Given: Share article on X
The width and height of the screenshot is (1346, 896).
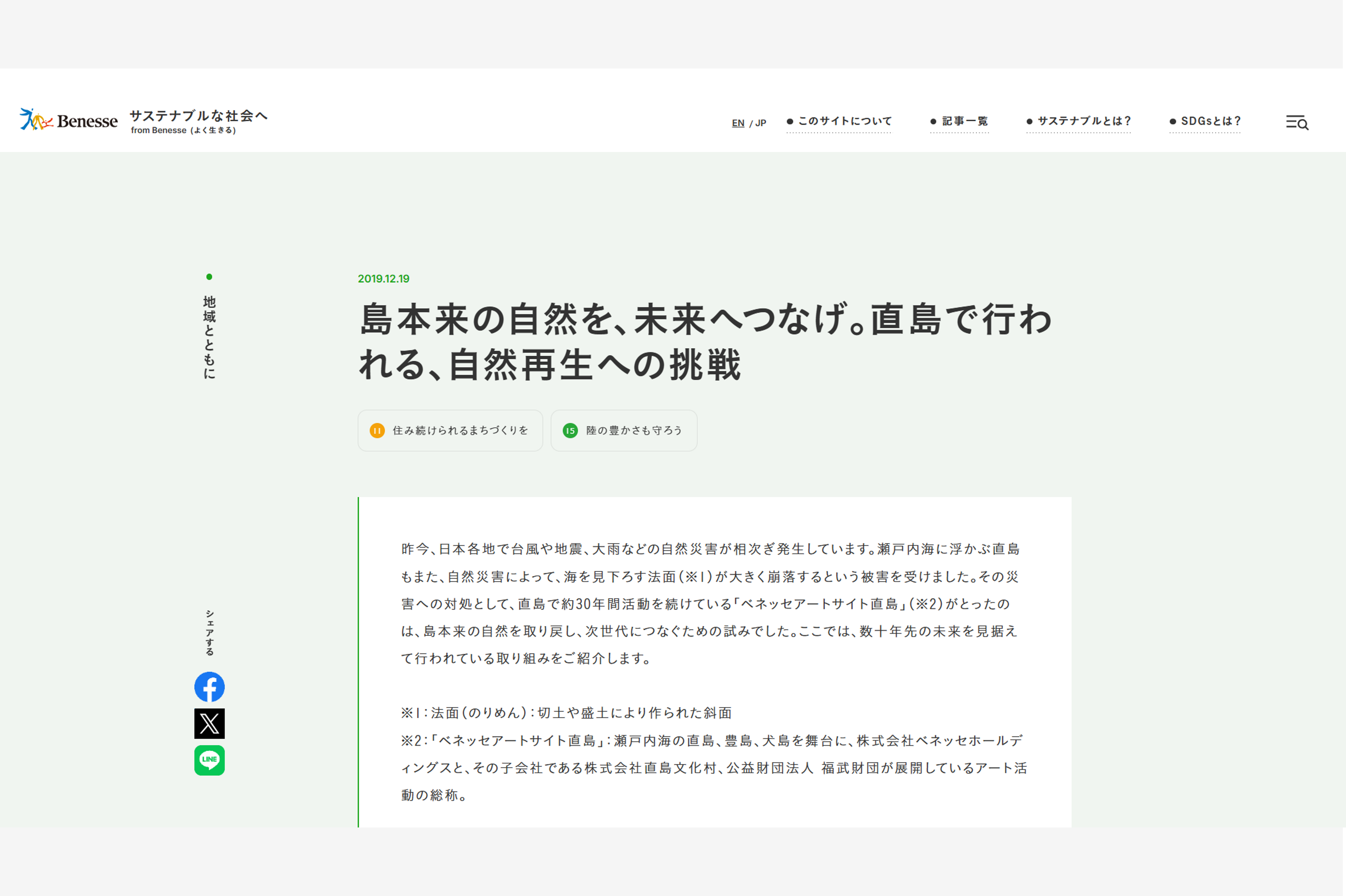Looking at the screenshot, I should coord(209,723).
